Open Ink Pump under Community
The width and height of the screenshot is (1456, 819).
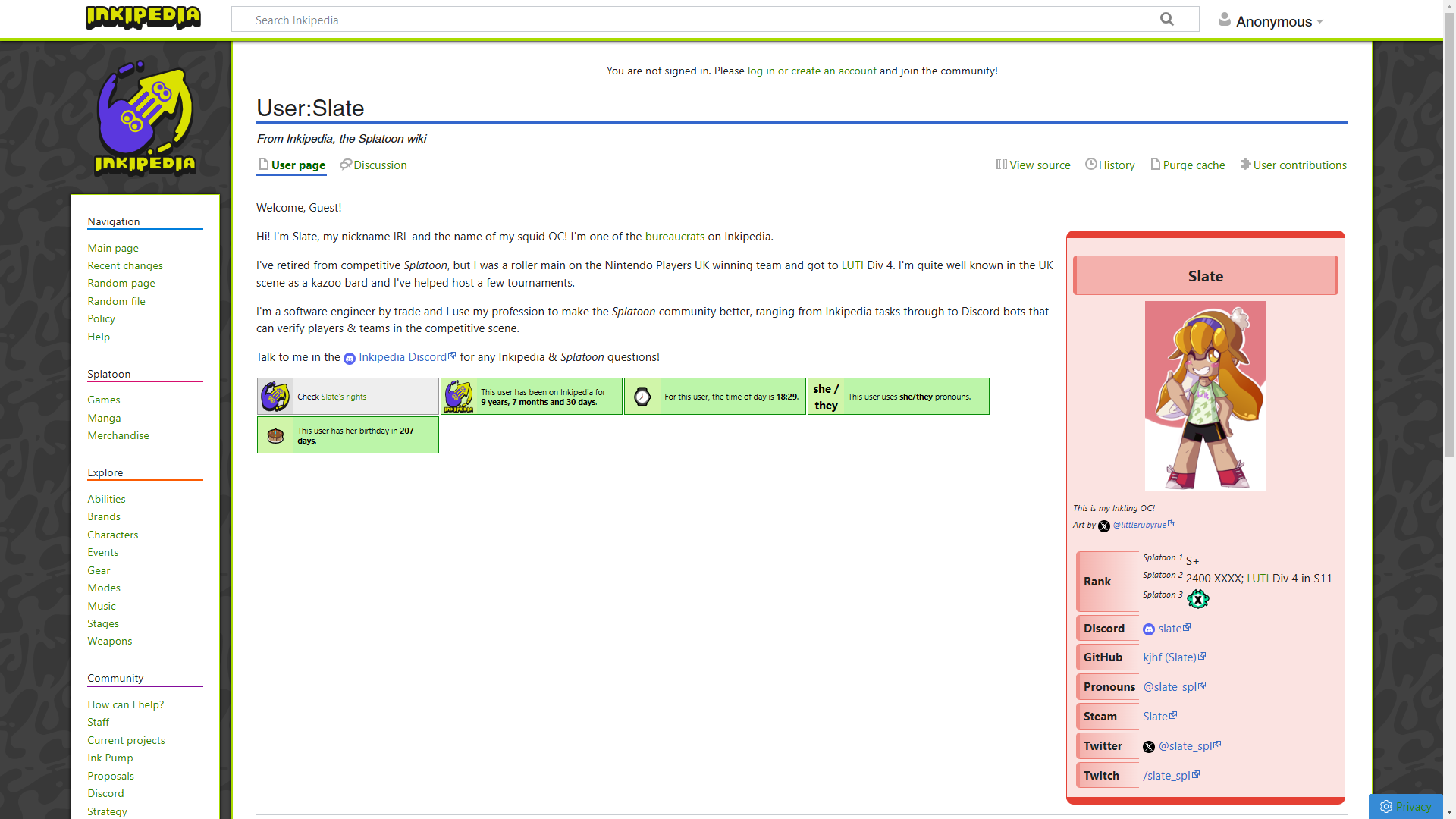(110, 758)
